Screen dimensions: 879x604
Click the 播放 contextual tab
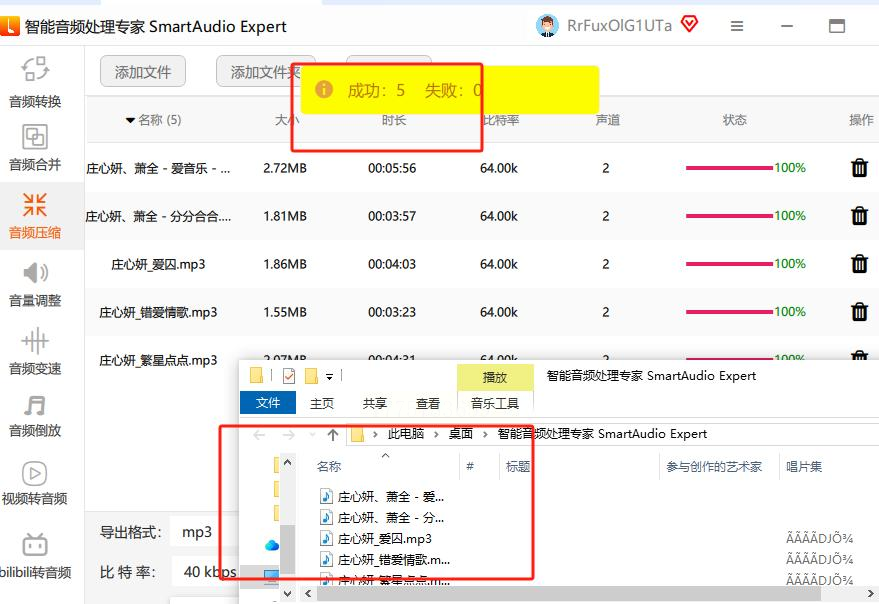pos(495,377)
